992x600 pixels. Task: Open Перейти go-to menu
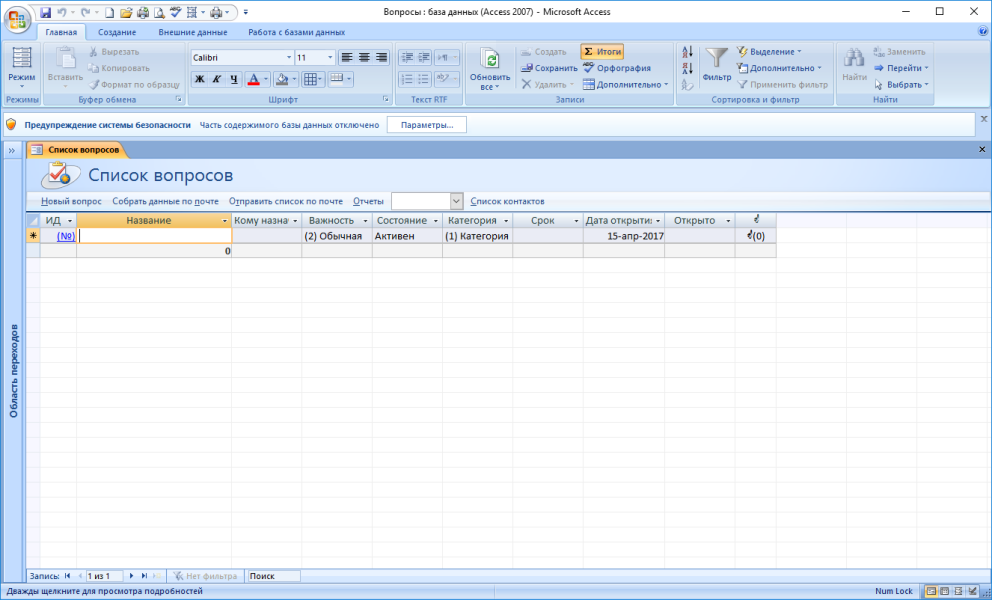coord(901,68)
